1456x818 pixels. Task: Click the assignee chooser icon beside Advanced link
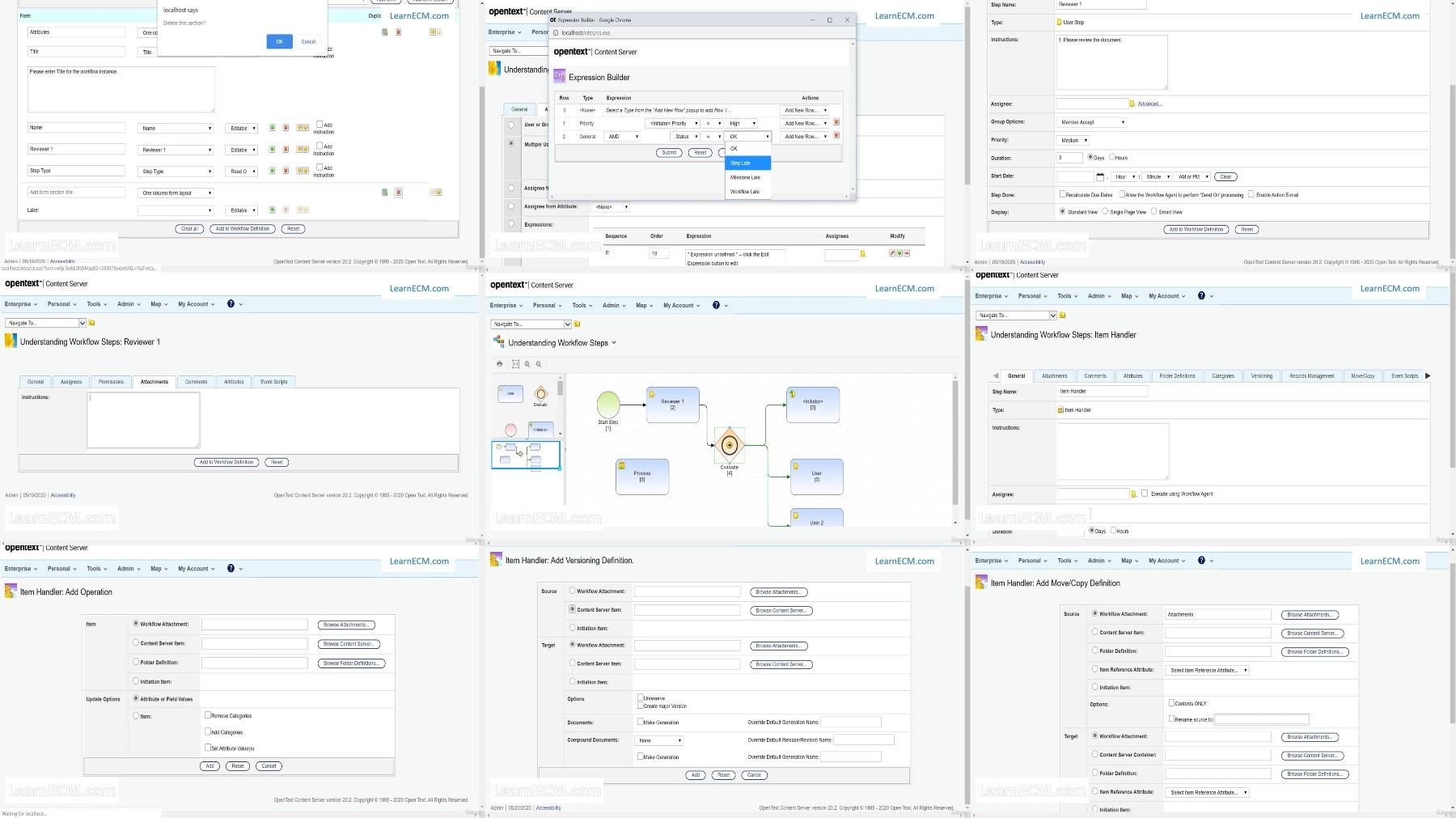tap(1132, 104)
